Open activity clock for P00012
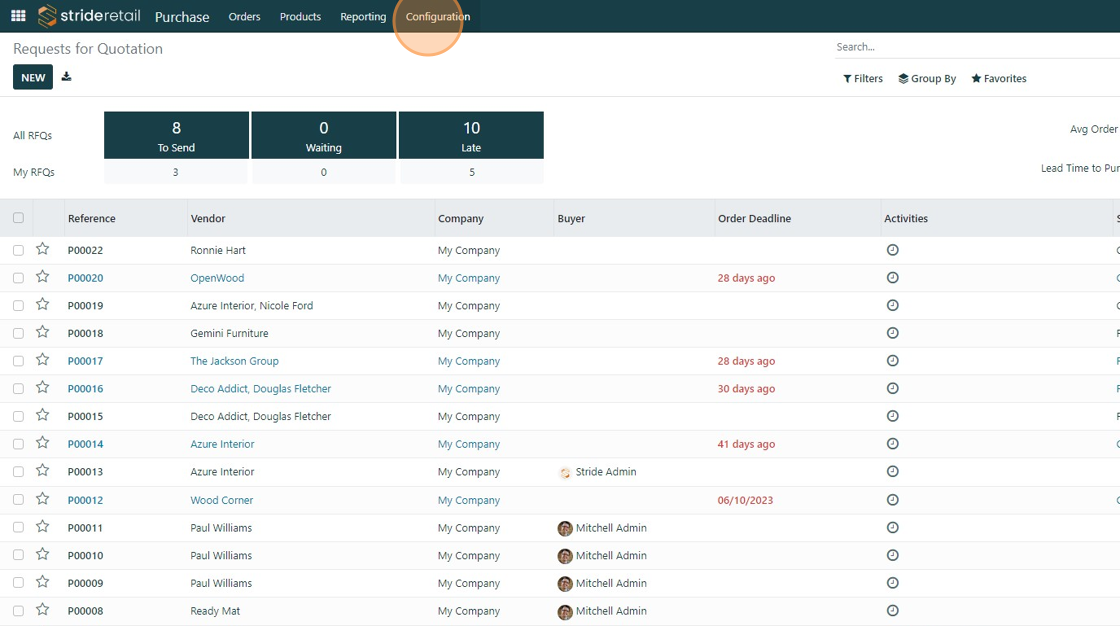 point(892,500)
